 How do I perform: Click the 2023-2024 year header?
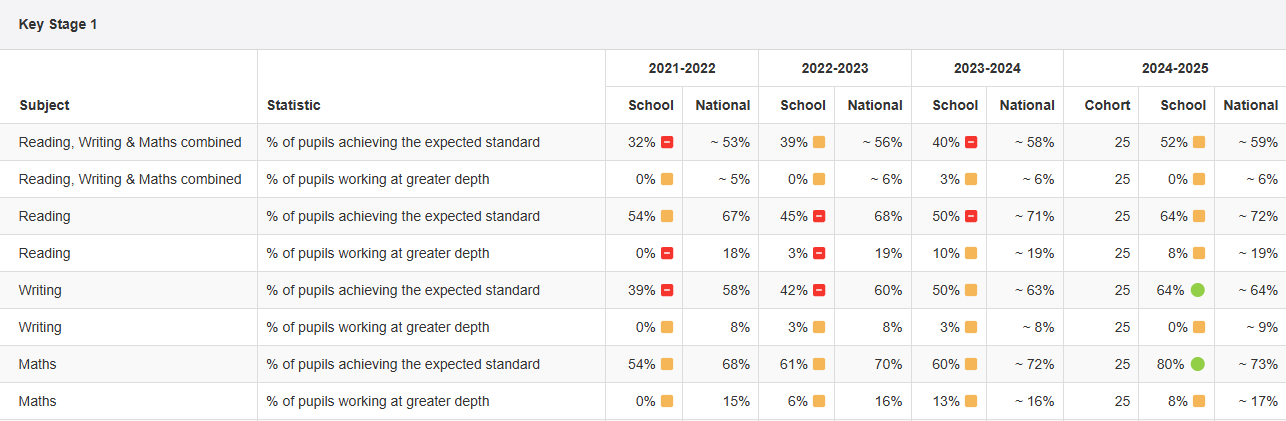click(987, 69)
